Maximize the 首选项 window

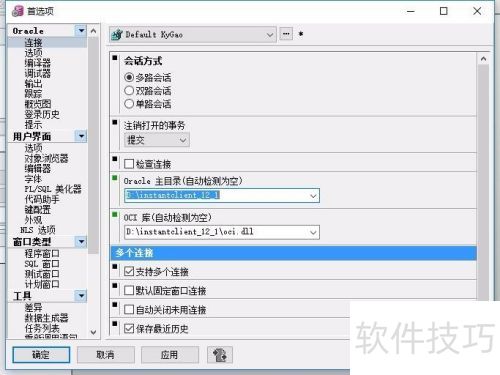point(444,11)
